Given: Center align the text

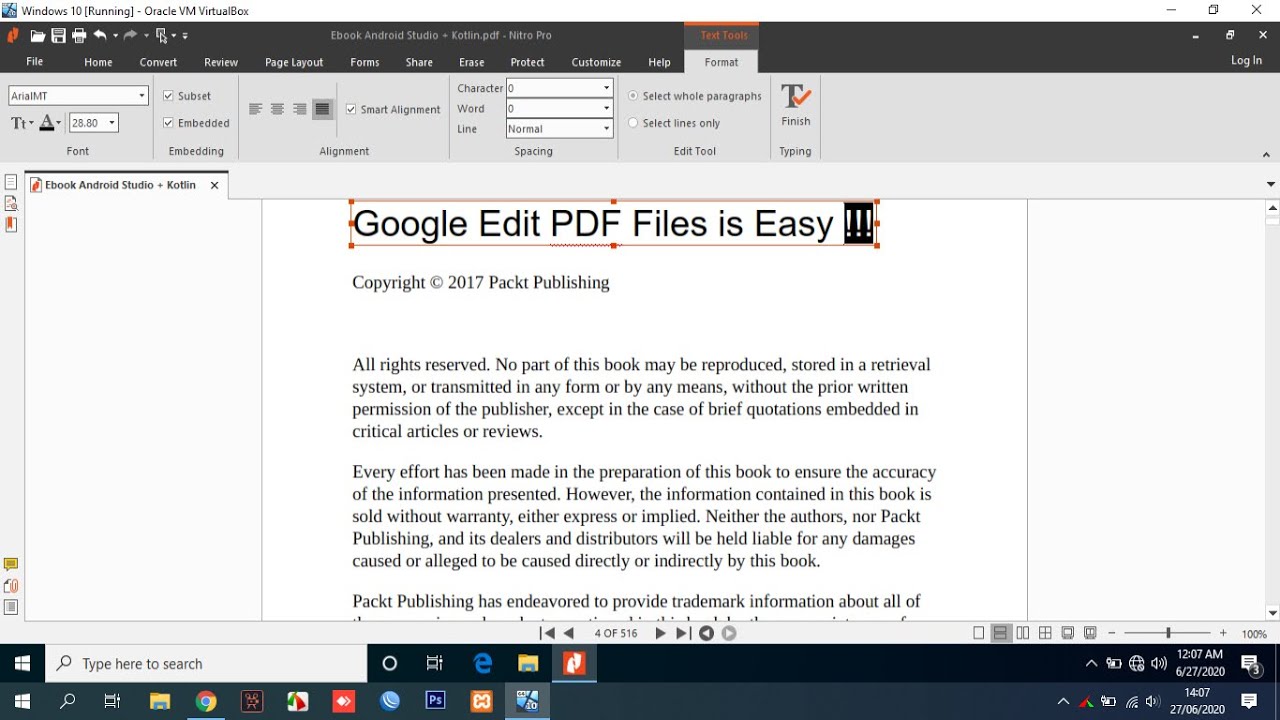Looking at the screenshot, I should tap(277, 109).
